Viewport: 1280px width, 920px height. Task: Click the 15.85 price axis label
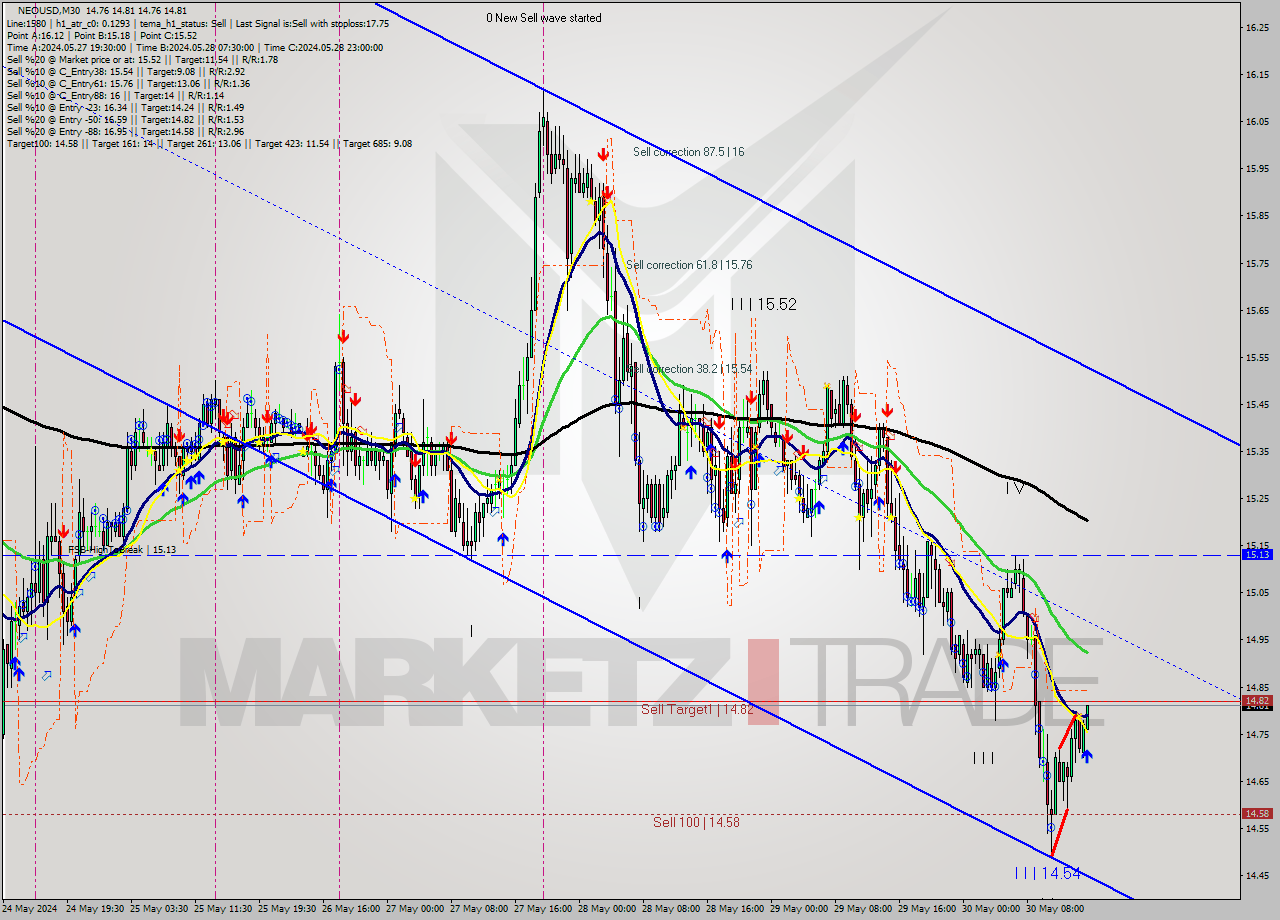[1256, 215]
